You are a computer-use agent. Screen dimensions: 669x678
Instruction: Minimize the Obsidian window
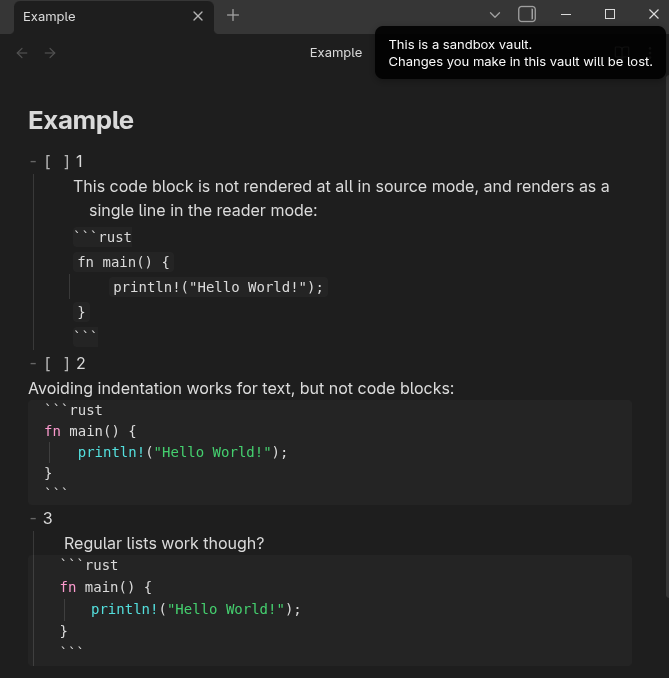pos(567,14)
